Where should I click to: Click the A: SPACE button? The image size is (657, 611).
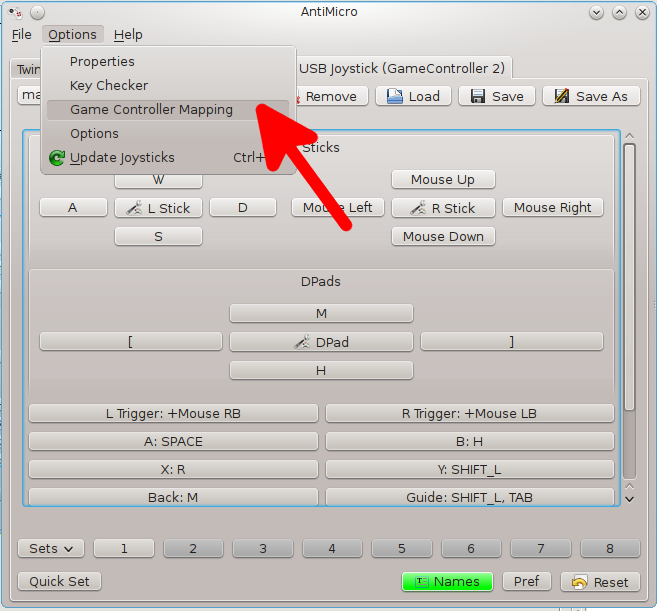pyautogui.click(x=173, y=441)
